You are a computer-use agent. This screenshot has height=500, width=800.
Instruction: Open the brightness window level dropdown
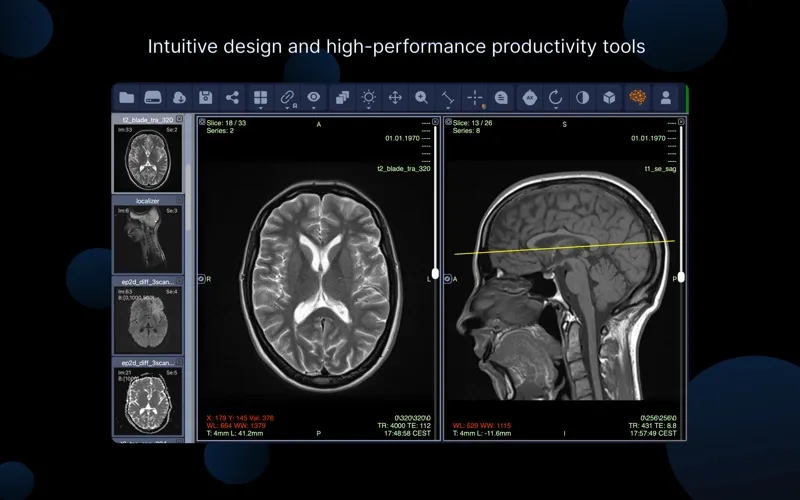(368, 99)
